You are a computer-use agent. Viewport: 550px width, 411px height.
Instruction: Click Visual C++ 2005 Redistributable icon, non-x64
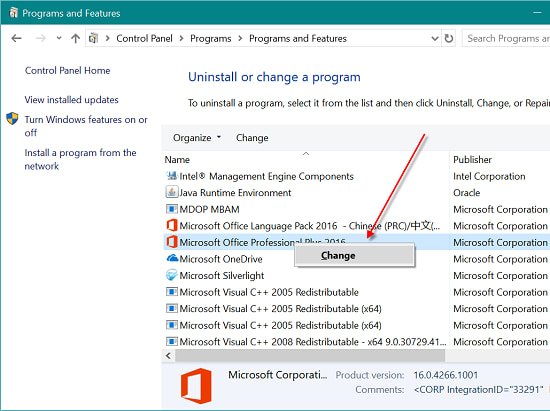172,292
